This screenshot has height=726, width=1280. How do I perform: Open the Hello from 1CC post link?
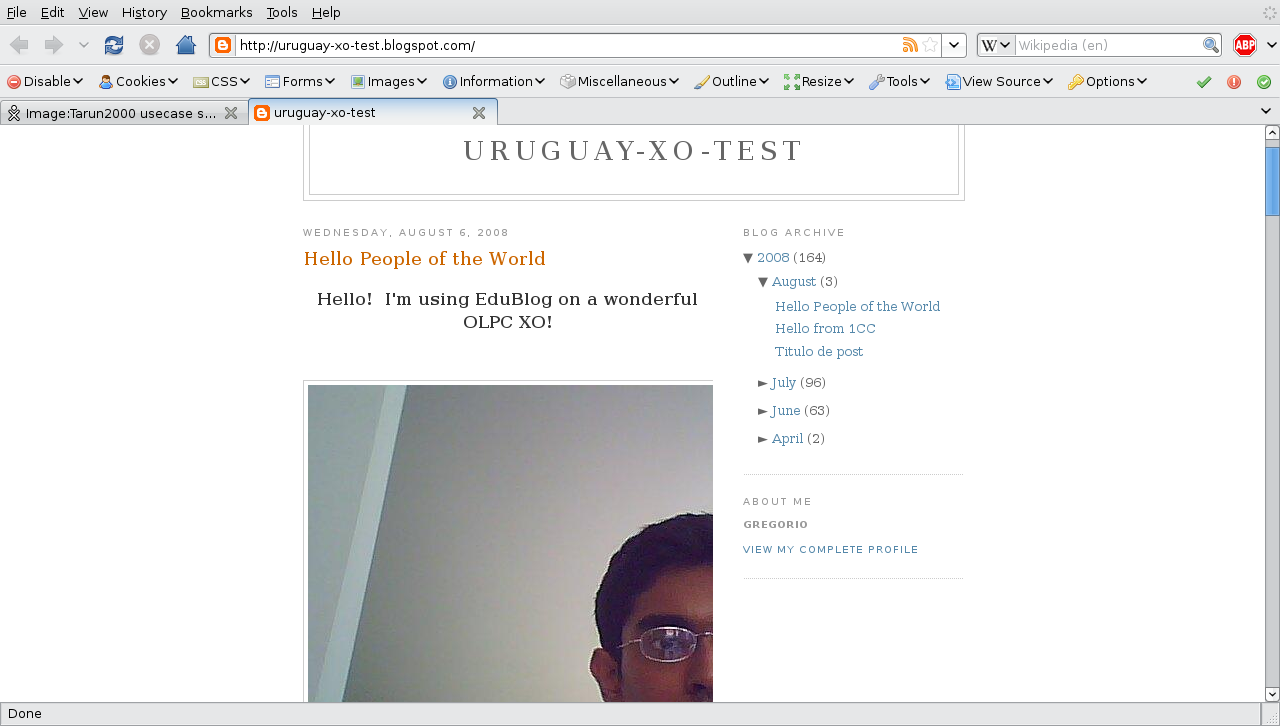click(x=825, y=329)
